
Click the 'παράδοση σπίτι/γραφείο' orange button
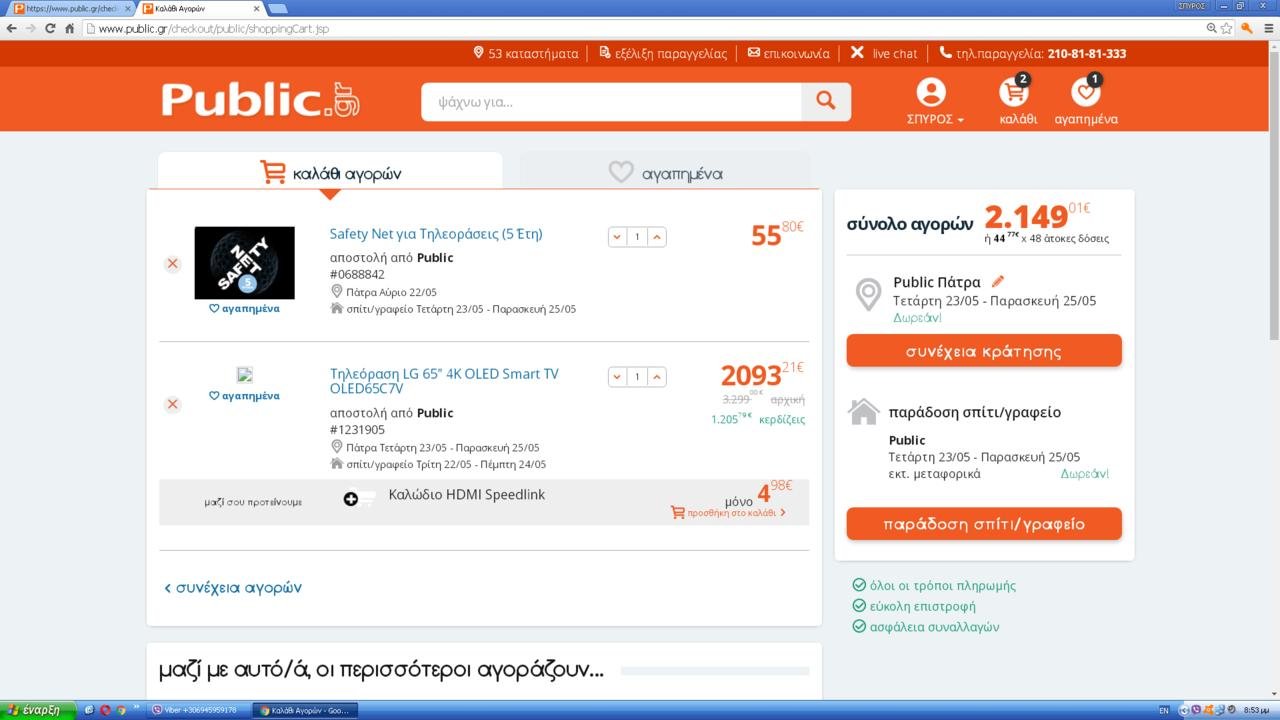(x=984, y=524)
